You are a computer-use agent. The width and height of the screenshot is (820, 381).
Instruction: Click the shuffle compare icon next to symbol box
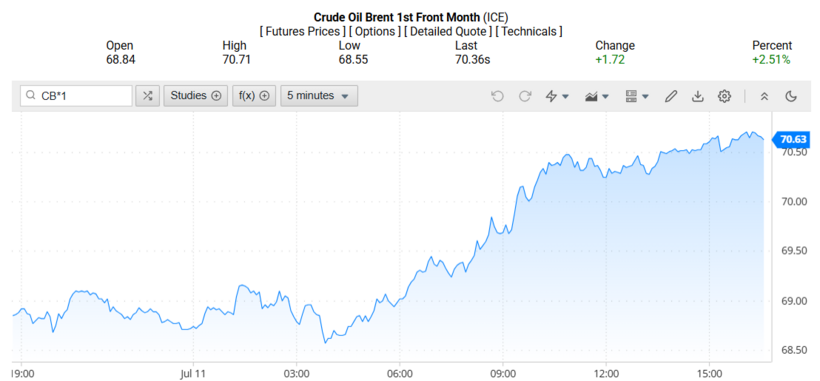pyautogui.click(x=147, y=96)
